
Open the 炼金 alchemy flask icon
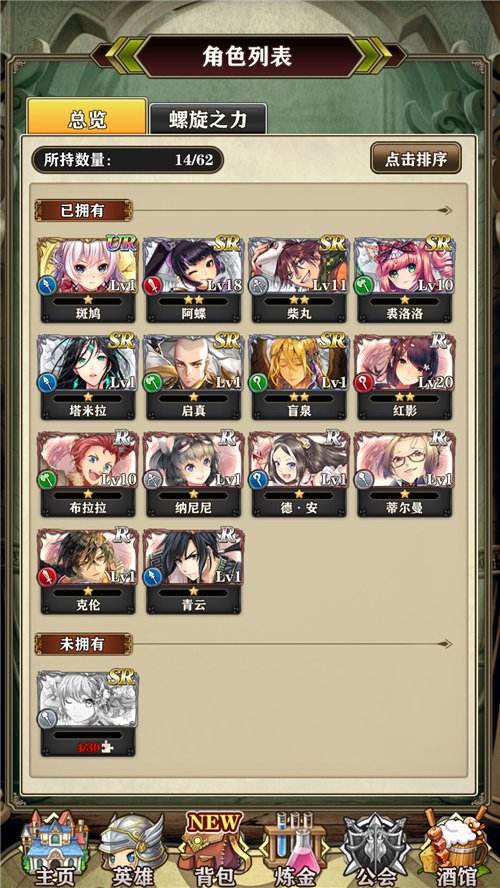(x=296, y=849)
